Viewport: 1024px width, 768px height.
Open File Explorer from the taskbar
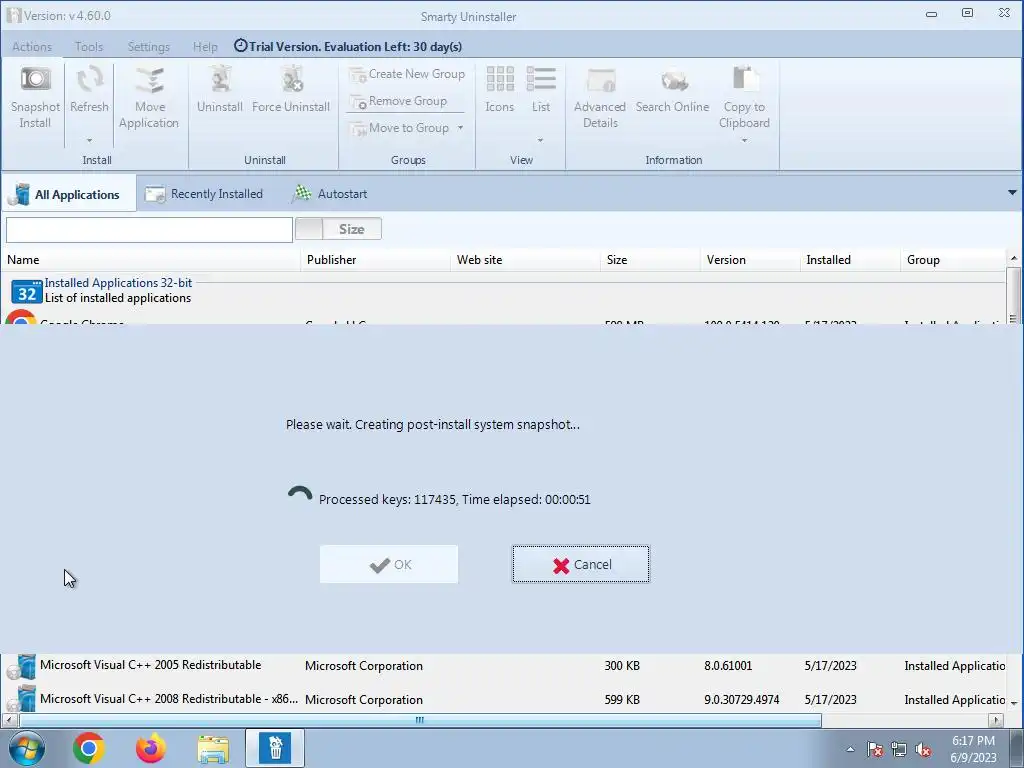pyautogui.click(x=214, y=748)
